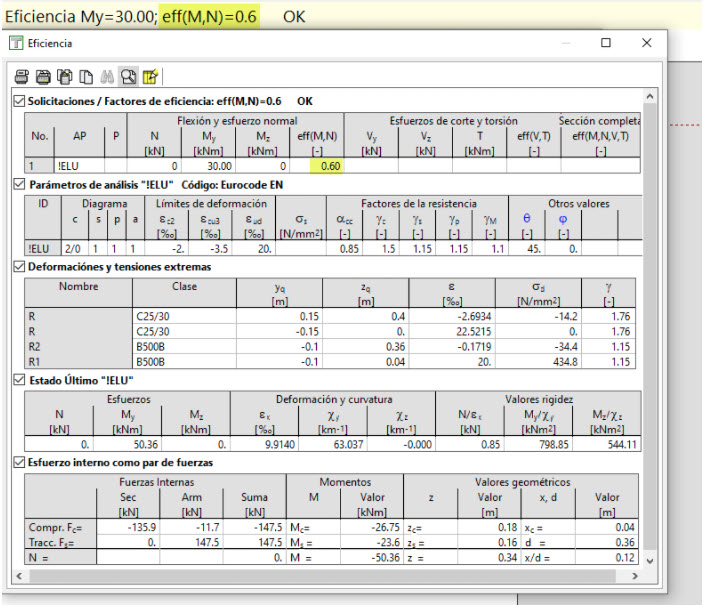Click the clipboard paste icon

point(65,77)
